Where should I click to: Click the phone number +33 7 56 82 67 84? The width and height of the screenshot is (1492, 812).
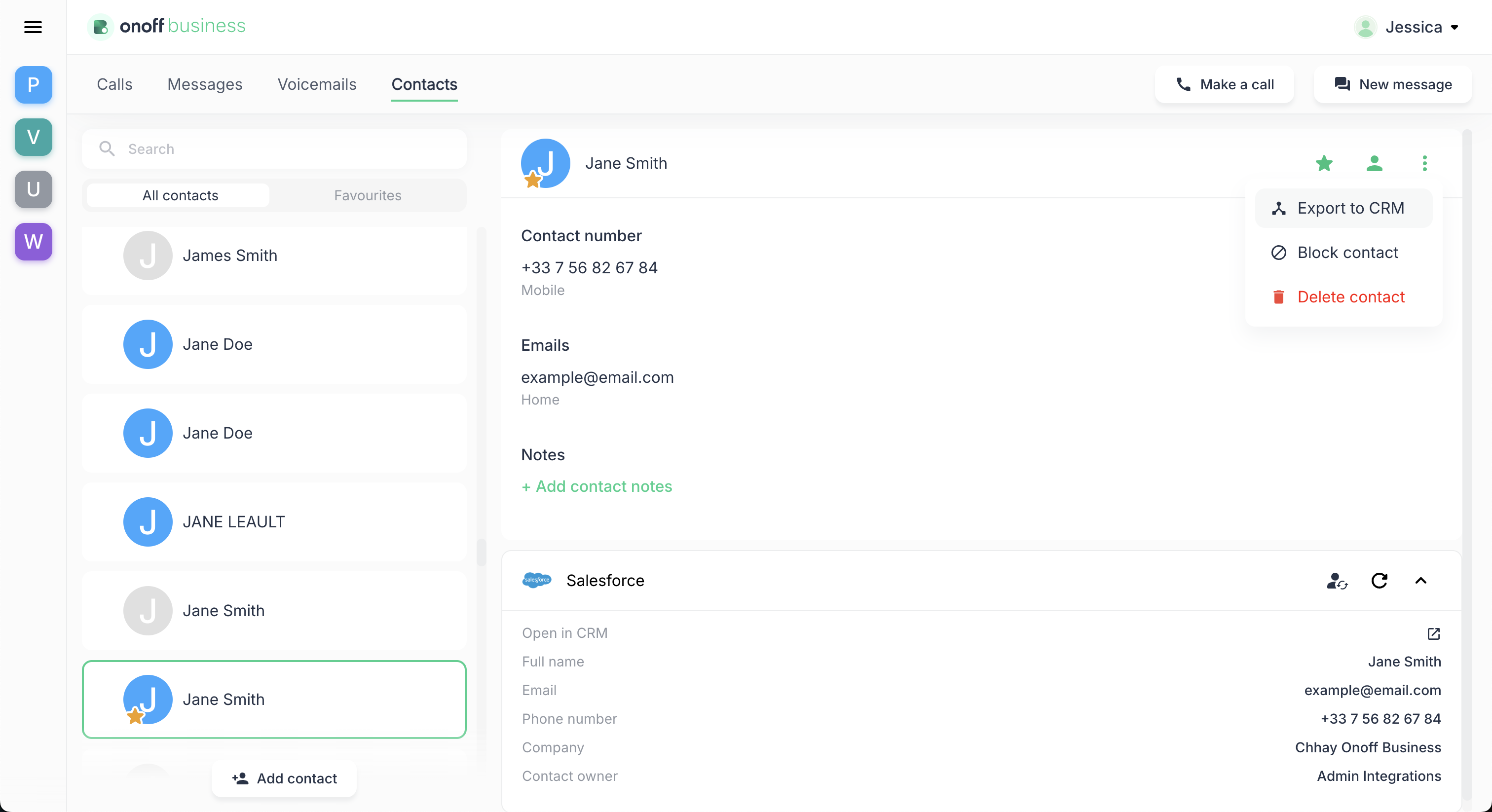(589, 267)
